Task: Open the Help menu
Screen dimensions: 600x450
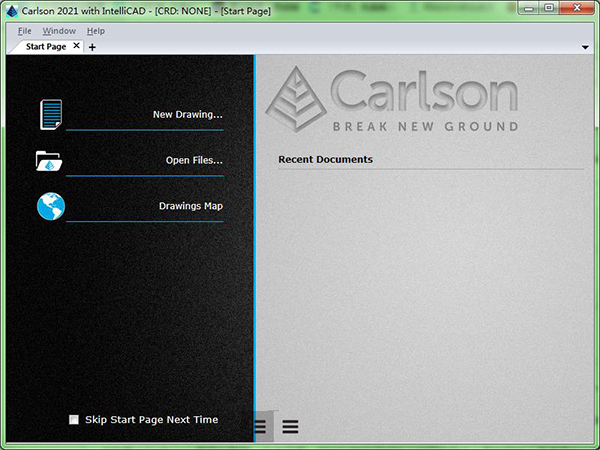Action: [x=95, y=31]
